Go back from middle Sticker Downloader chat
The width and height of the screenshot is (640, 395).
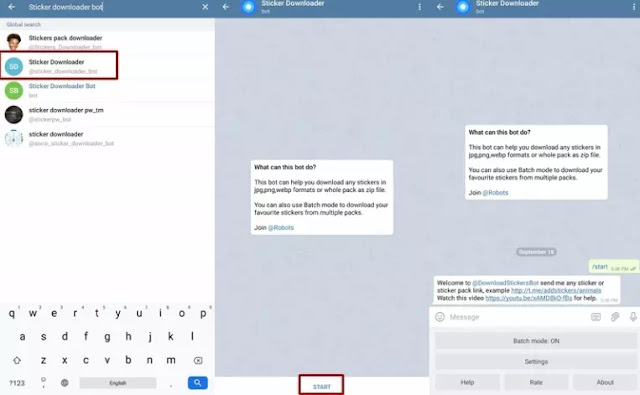[226, 7]
